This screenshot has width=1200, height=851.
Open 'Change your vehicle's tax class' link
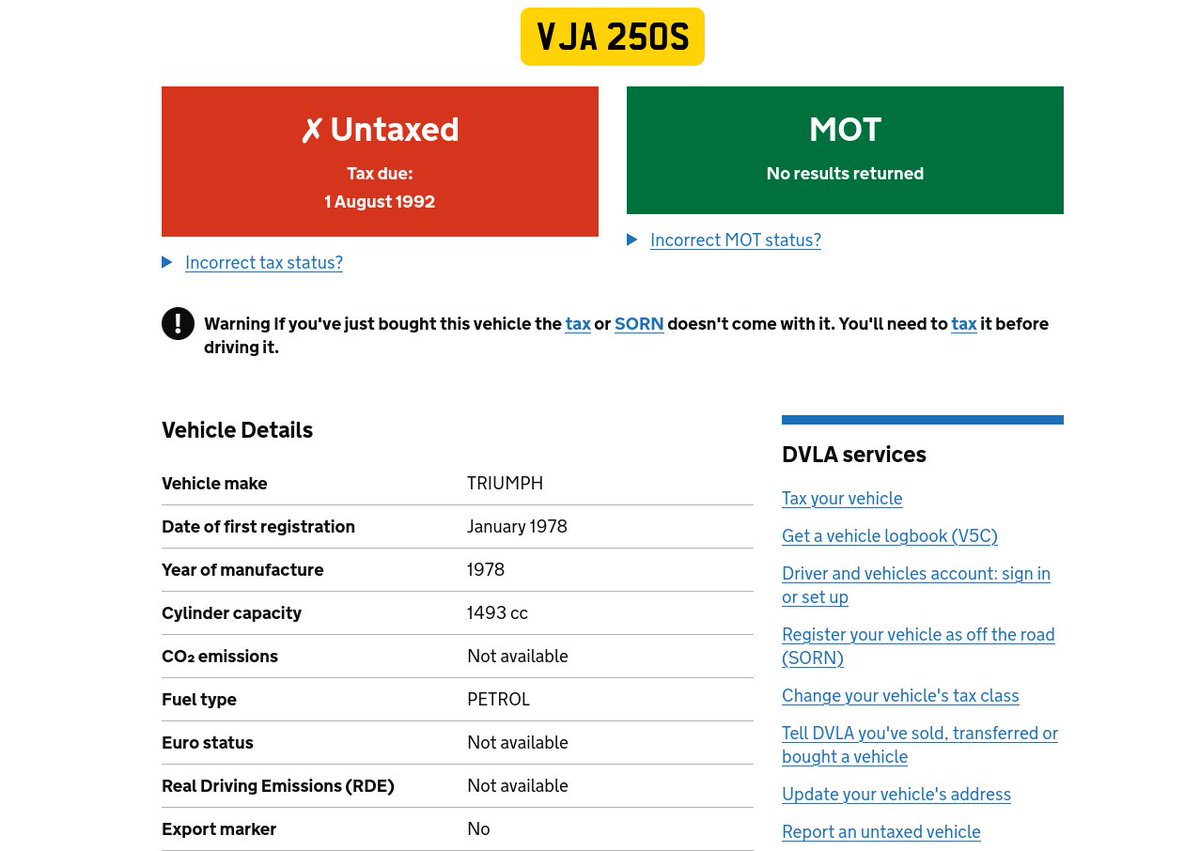900,695
